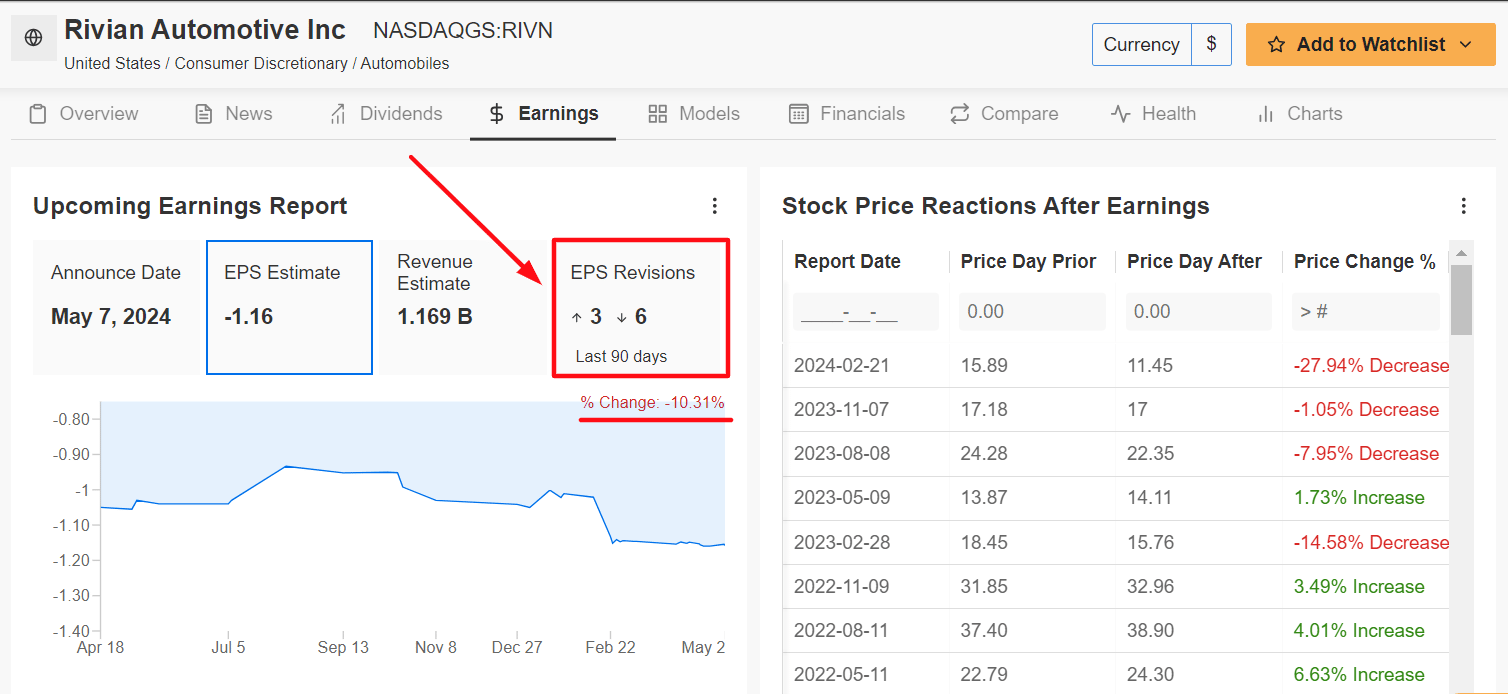Switch to the News tab

click(x=233, y=114)
